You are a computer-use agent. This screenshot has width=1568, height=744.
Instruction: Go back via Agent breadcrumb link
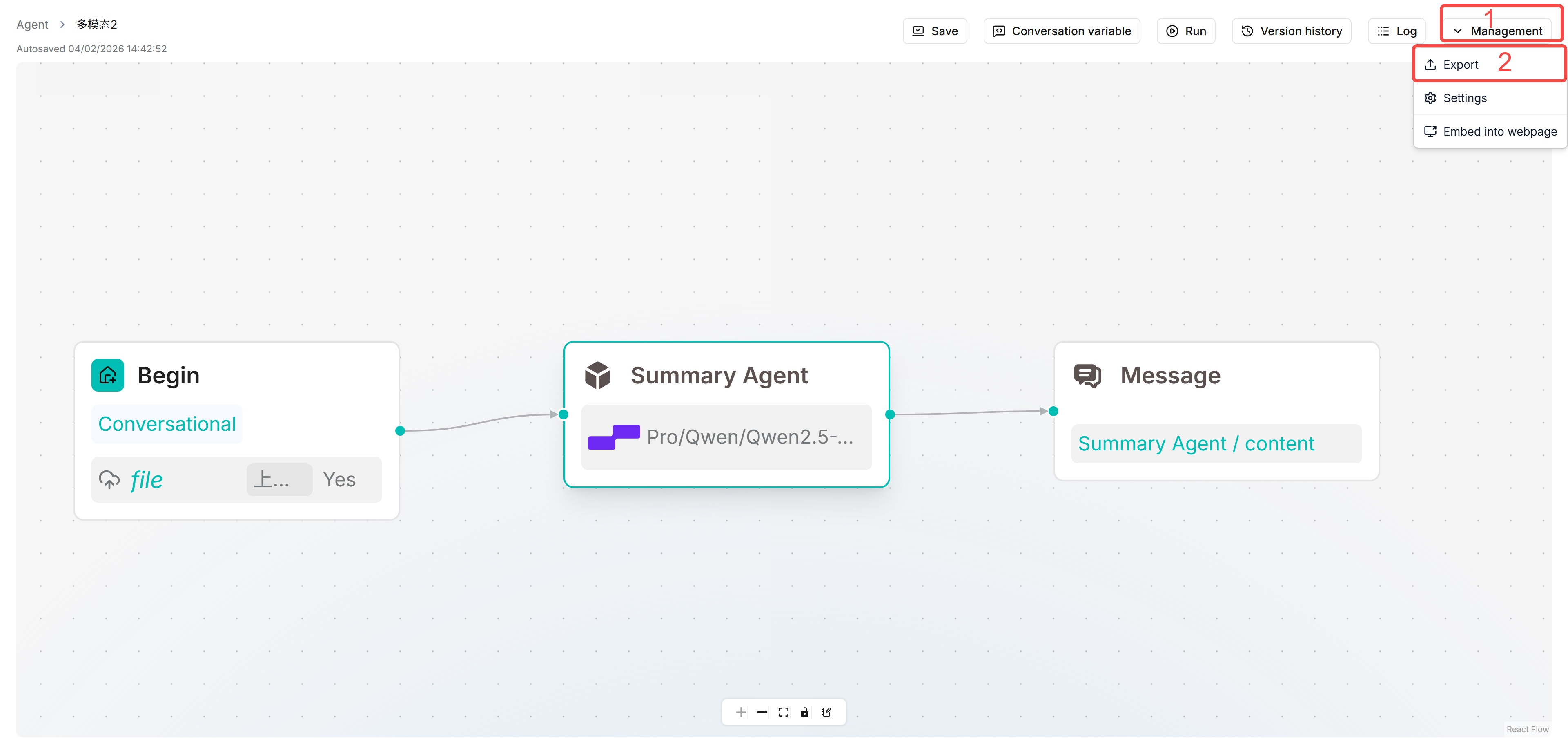tap(32, 25)
